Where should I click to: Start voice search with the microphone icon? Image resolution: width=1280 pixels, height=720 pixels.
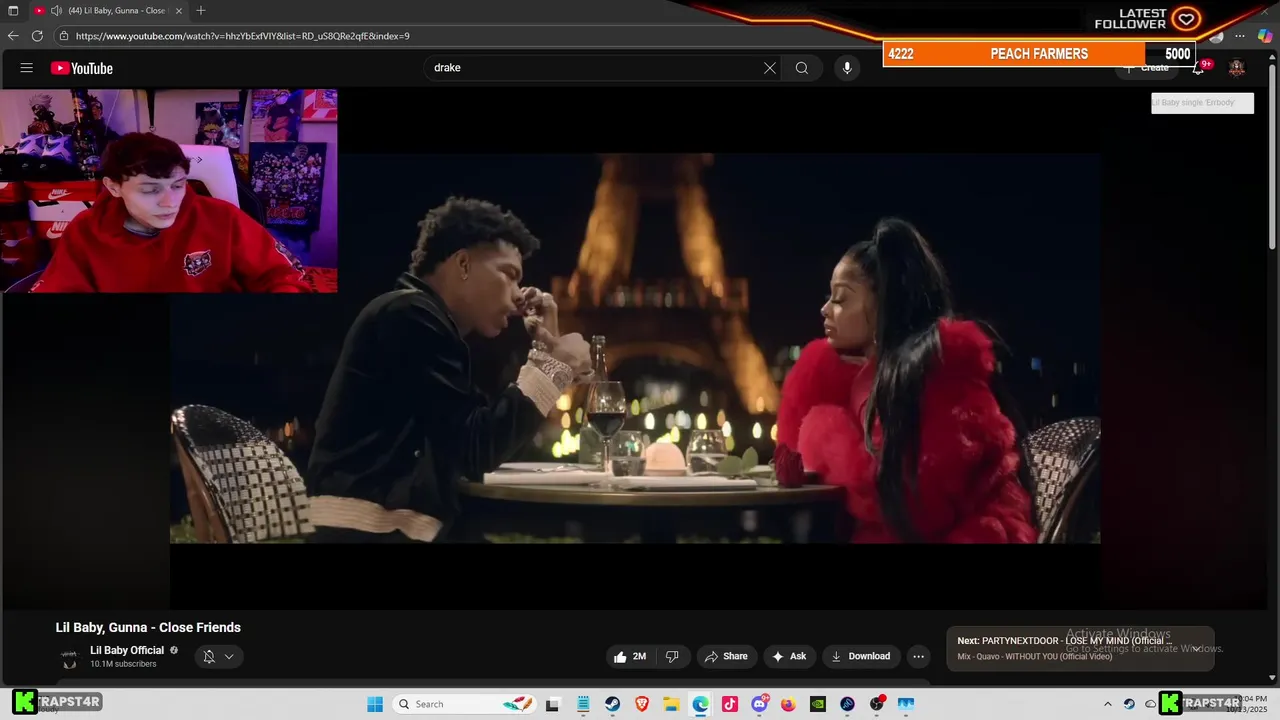[847, 68]
